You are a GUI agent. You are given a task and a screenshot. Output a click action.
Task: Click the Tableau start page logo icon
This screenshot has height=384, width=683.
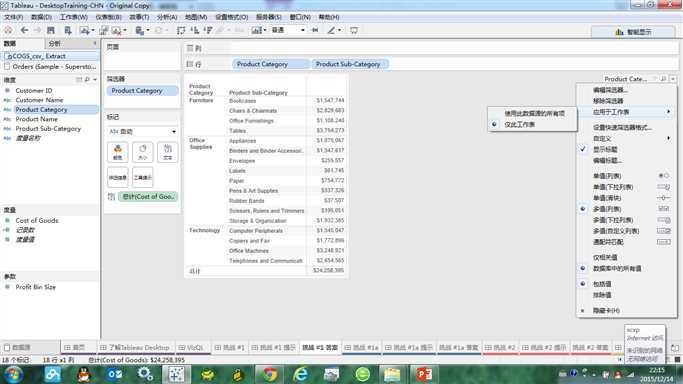pos(8,30)
